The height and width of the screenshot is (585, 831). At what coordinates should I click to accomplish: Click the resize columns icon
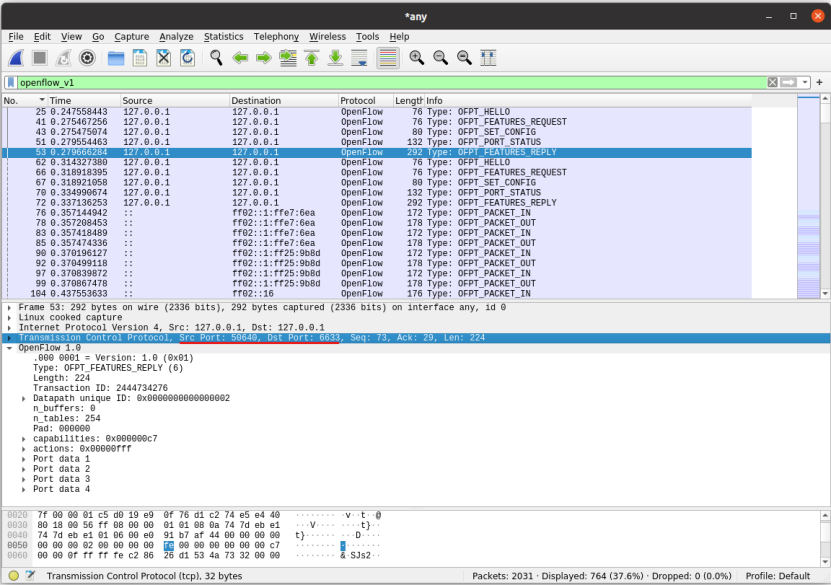(488, 58)
